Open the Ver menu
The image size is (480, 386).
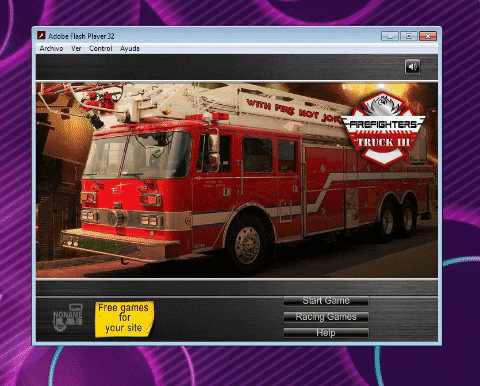tap(76, 49)
